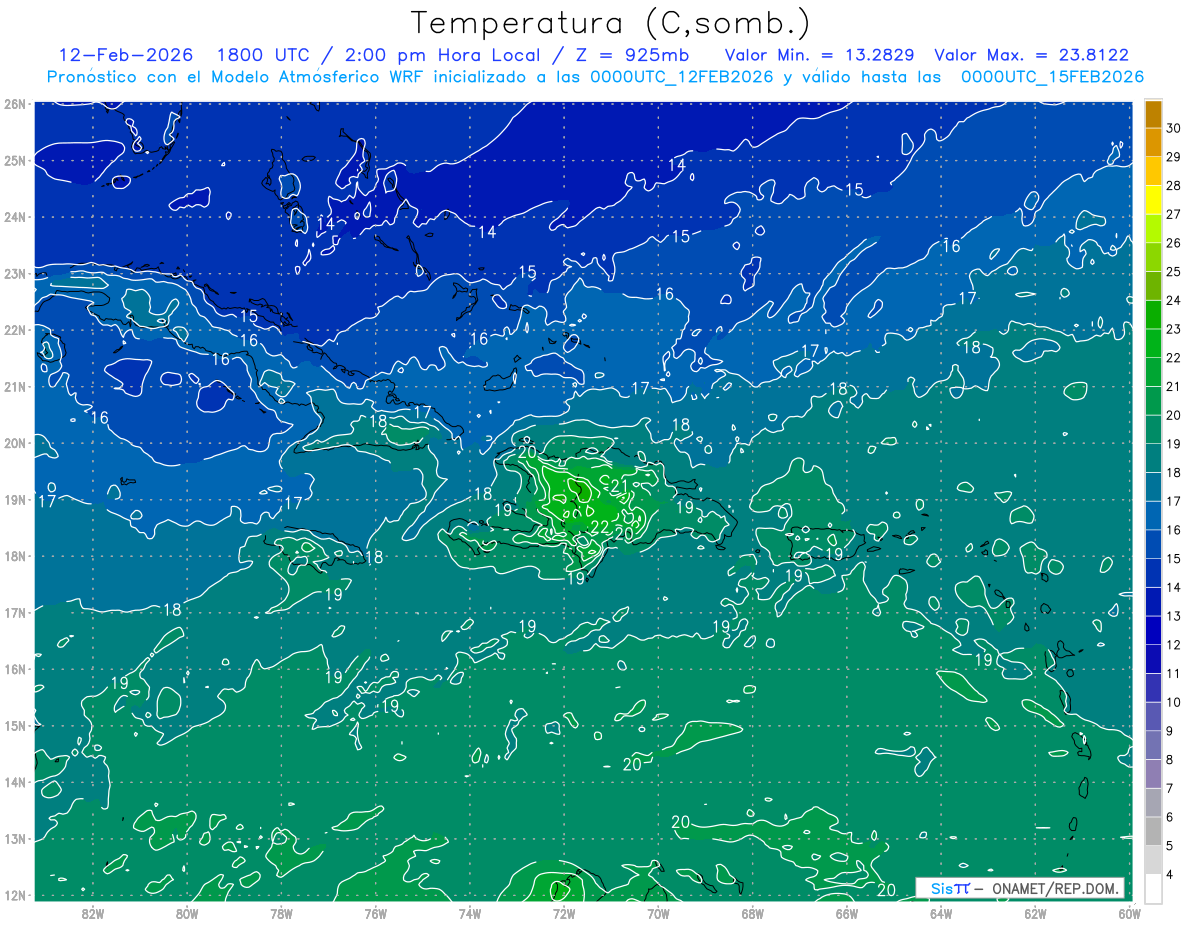Click the "20N" latitude axis label

pyautogui.click(x=14, y=443)
